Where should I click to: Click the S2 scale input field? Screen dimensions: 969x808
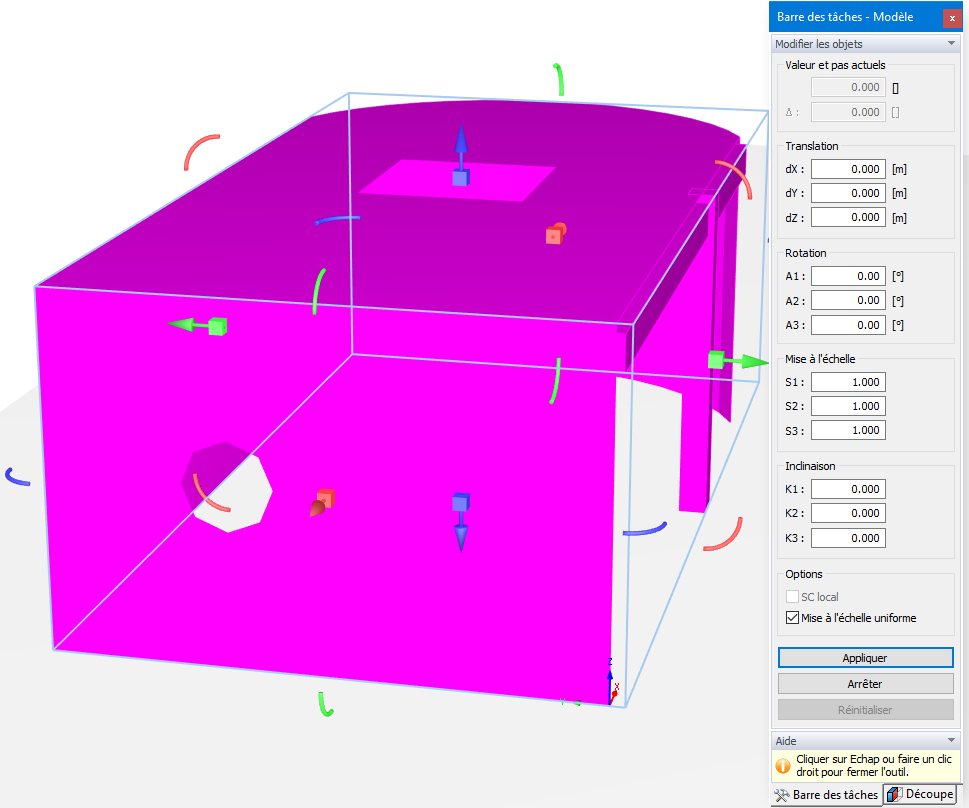[848, 406]
